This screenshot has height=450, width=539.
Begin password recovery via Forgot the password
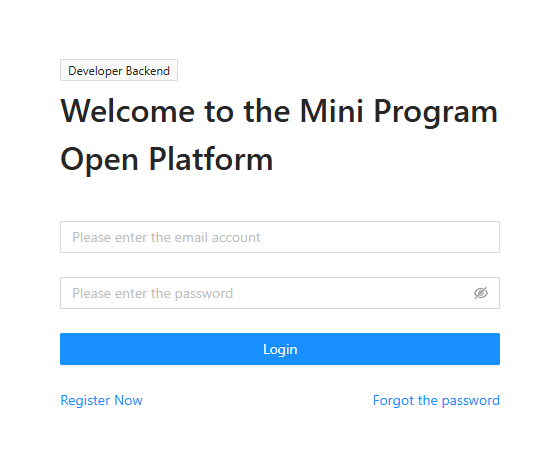coord(436,400)
